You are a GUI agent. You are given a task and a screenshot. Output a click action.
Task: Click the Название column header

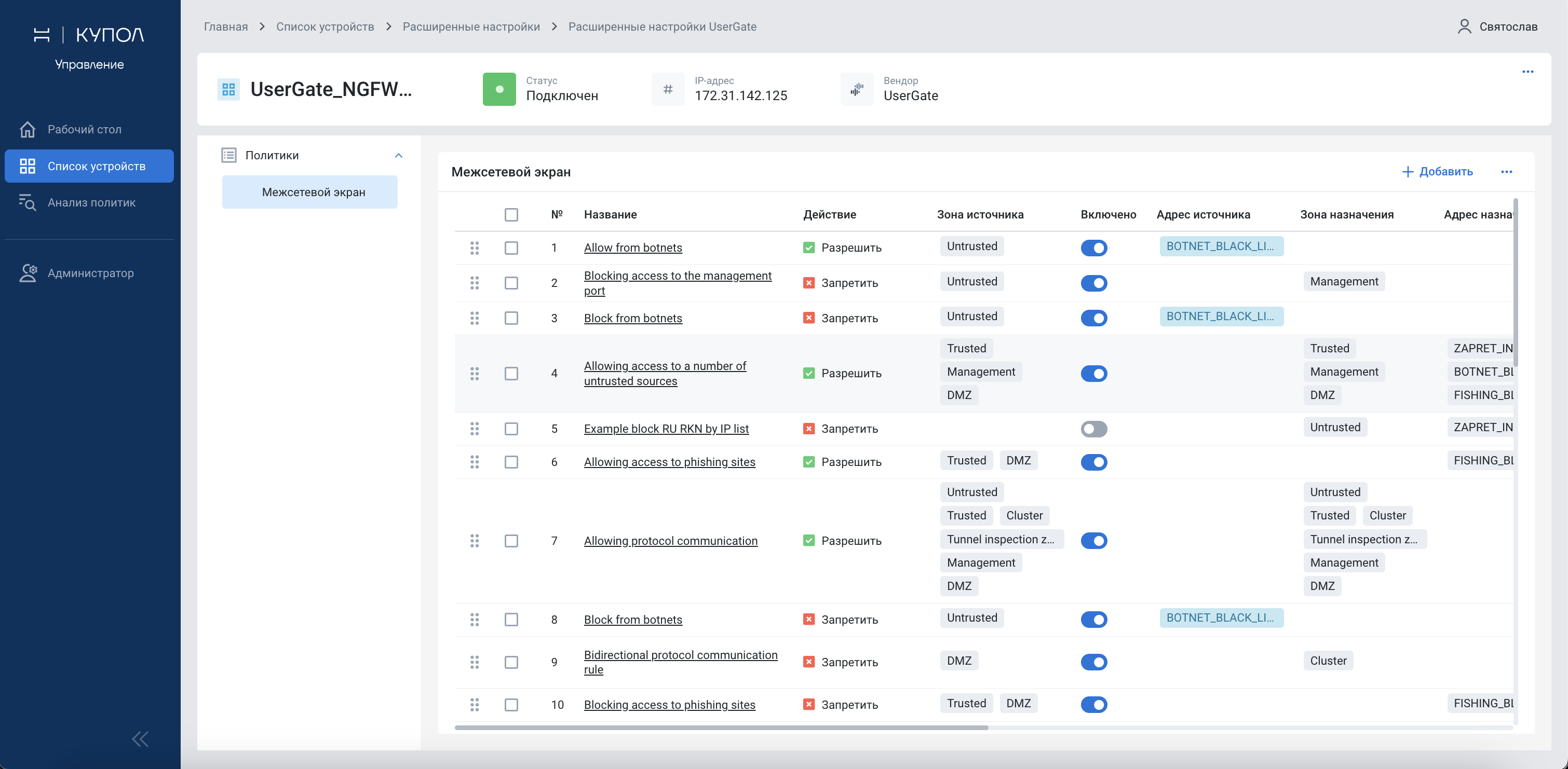click(610, 214)
